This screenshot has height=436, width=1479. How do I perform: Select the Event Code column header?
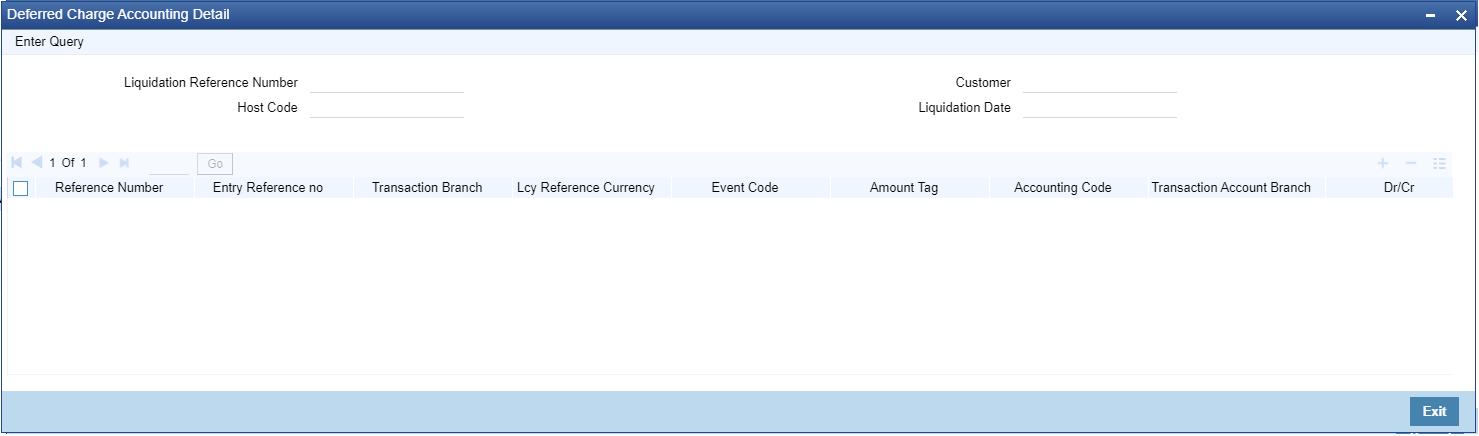(745, 188)
